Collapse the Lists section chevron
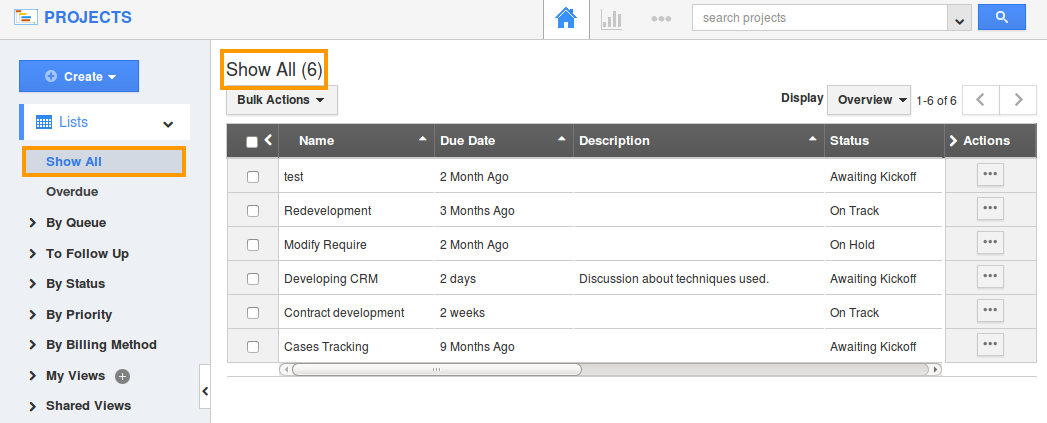This screenshot has height=423, width=1047. click(168, 124)
